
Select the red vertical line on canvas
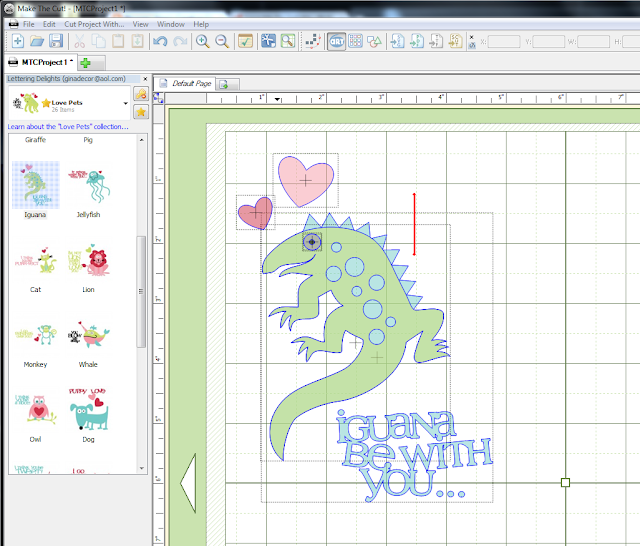point(414,224)
